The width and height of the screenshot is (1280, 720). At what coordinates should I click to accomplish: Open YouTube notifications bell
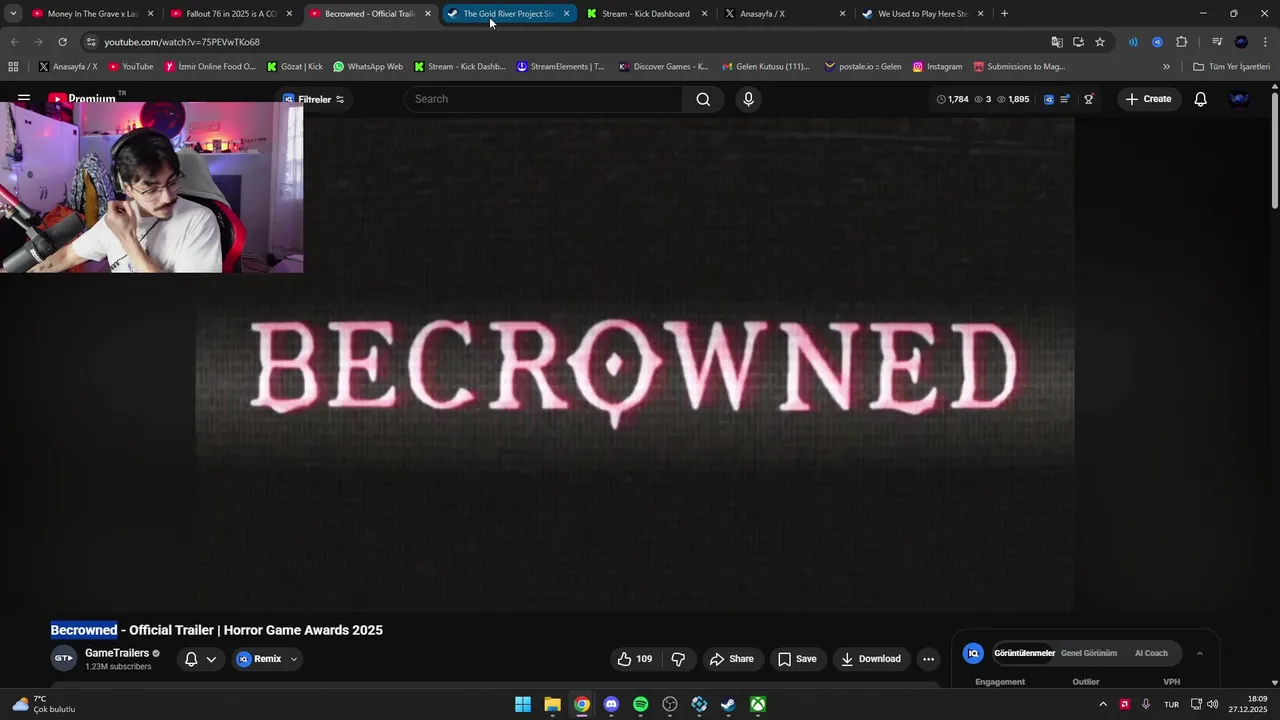point(1200,99)
